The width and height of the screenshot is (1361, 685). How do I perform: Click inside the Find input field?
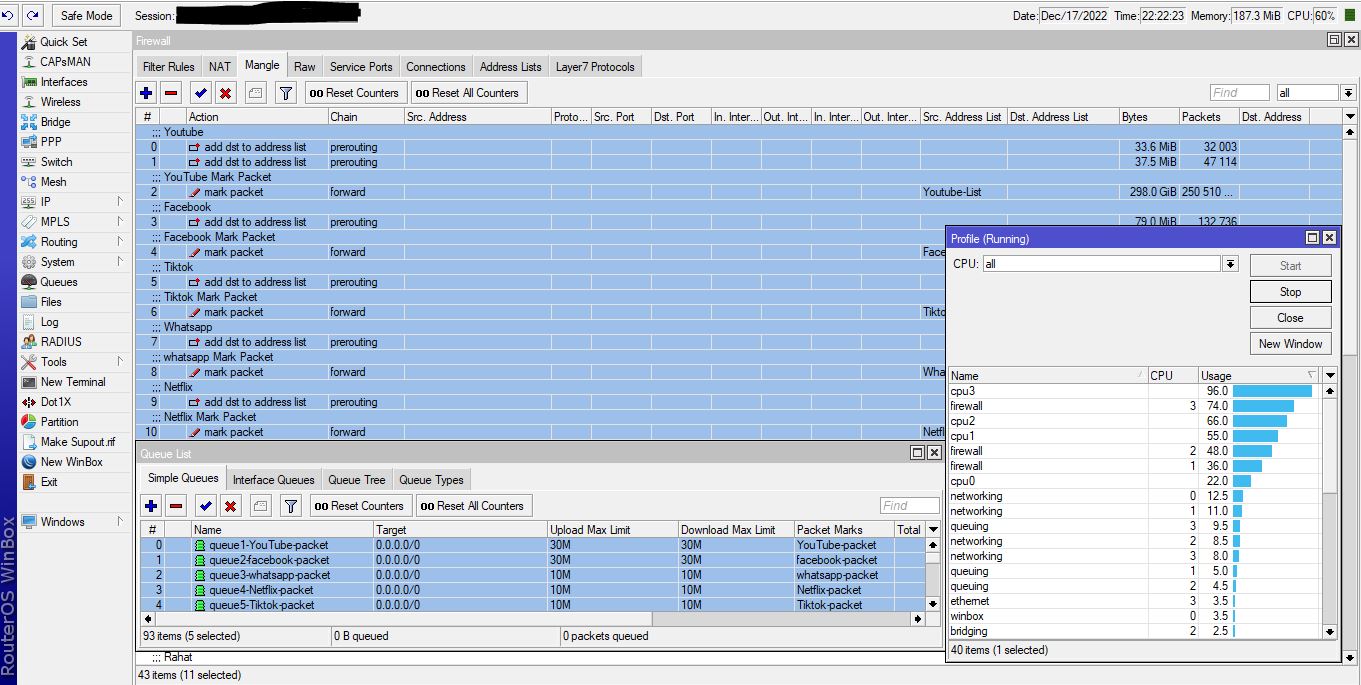tap(1239, 92)
